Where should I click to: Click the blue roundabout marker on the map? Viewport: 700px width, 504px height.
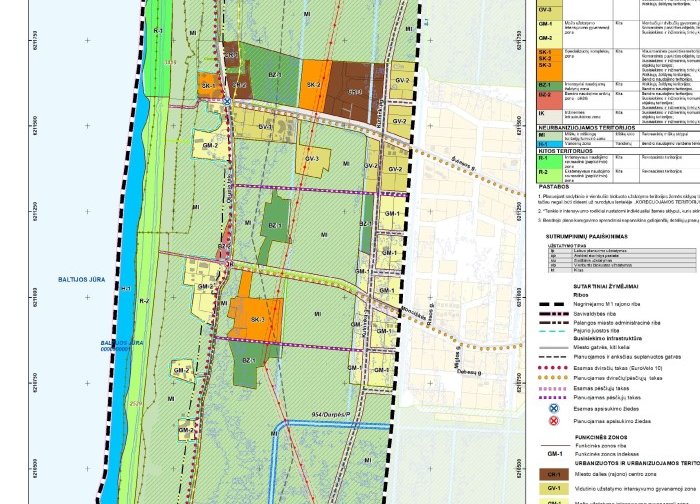point(227,102)
